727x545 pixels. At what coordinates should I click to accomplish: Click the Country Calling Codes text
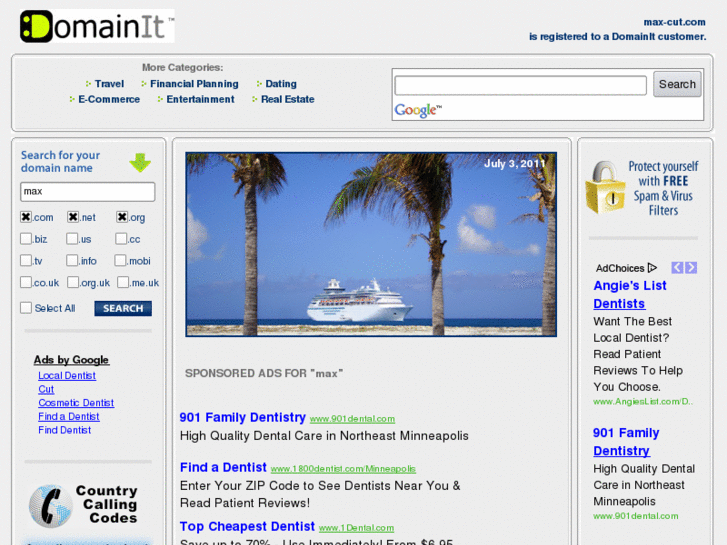[107, 504]
